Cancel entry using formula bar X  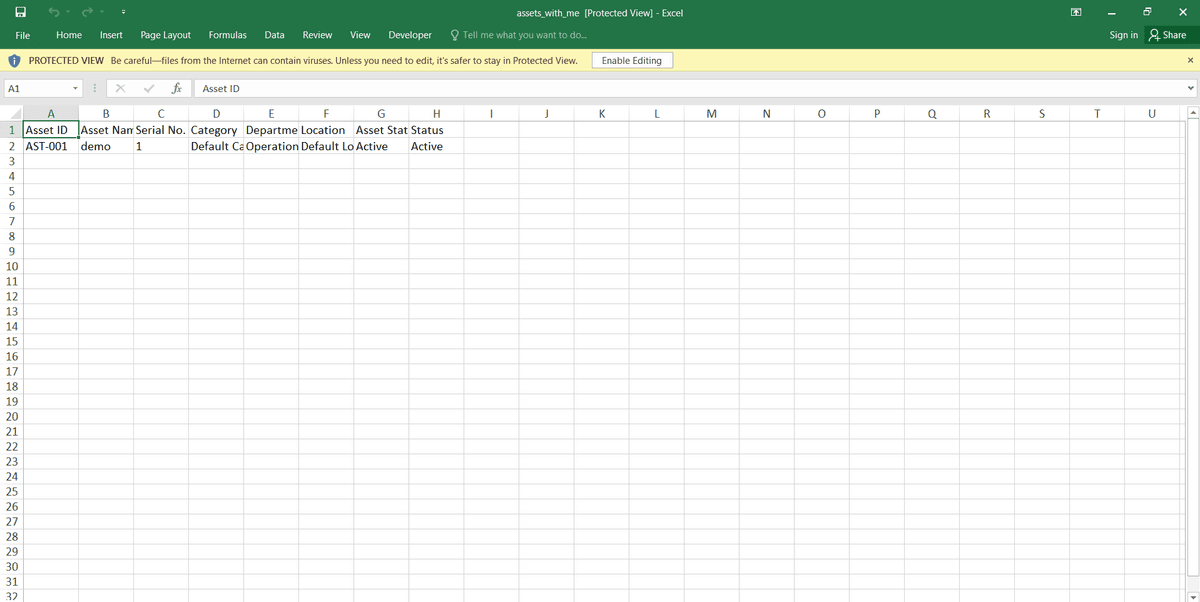pyautogui.click(x=120, y=88)
